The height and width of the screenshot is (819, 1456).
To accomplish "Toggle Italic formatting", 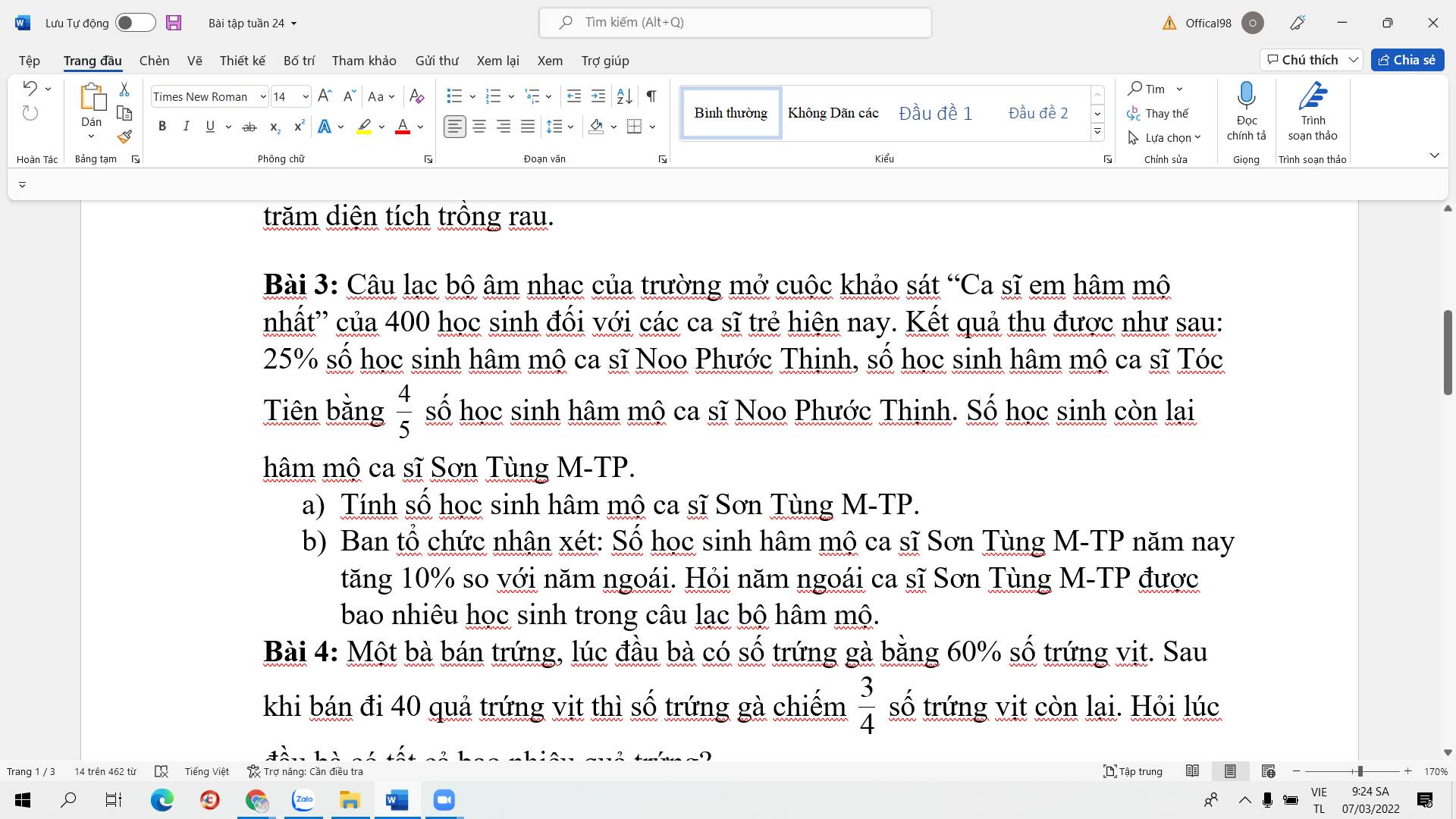I will tap(186, 127).
